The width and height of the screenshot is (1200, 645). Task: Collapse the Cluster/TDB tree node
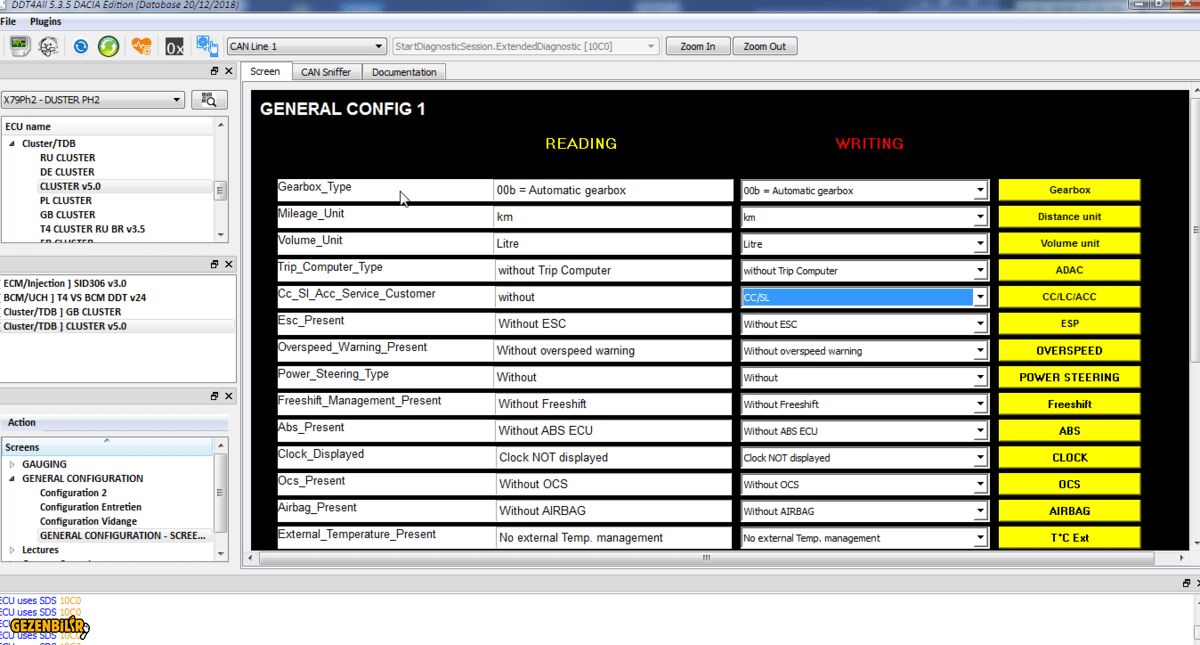[13, 144]
